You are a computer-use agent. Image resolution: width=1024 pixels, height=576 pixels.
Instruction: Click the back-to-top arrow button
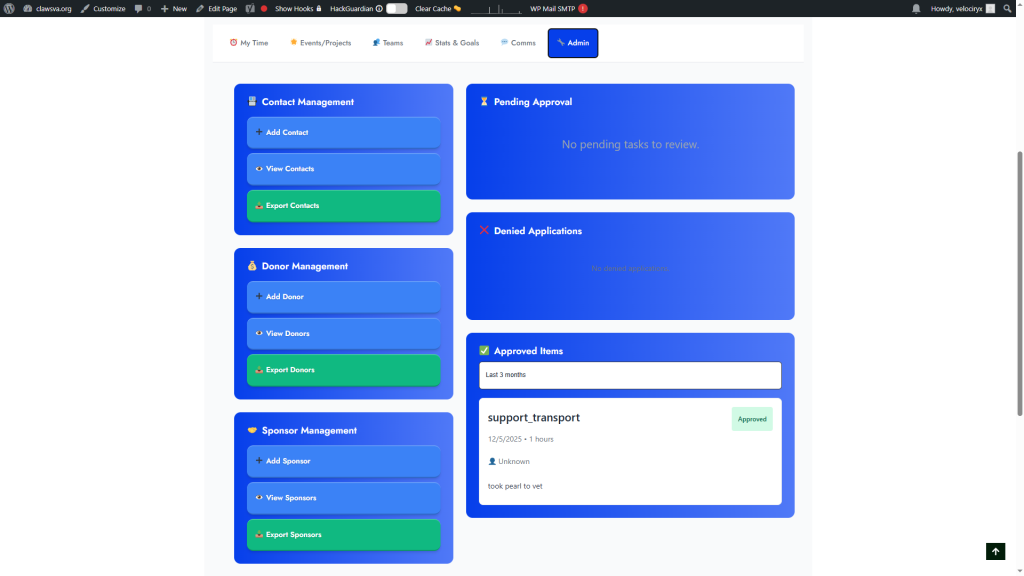coord(995,551)
